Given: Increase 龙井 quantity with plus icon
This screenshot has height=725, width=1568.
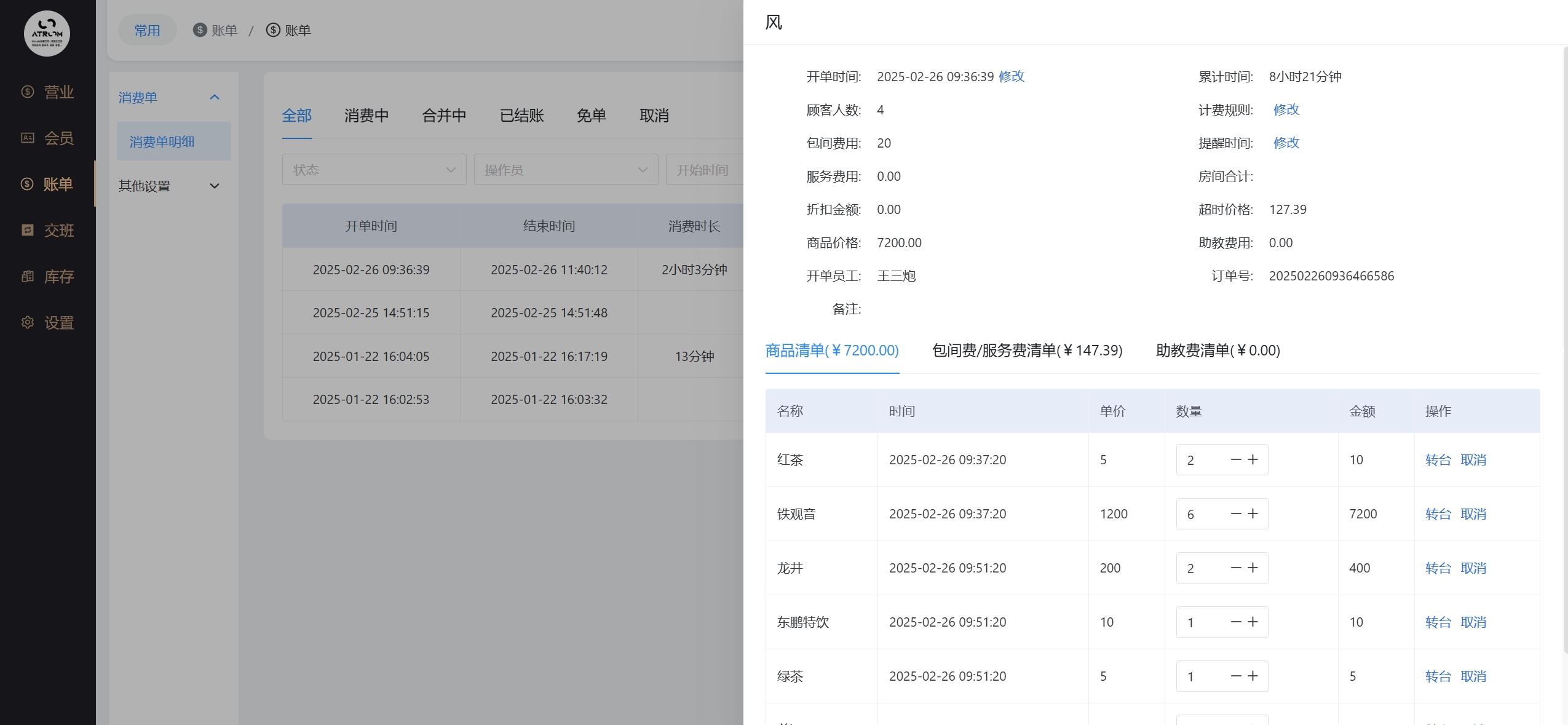Looking at the screenshot, I should pos(1253,568).
